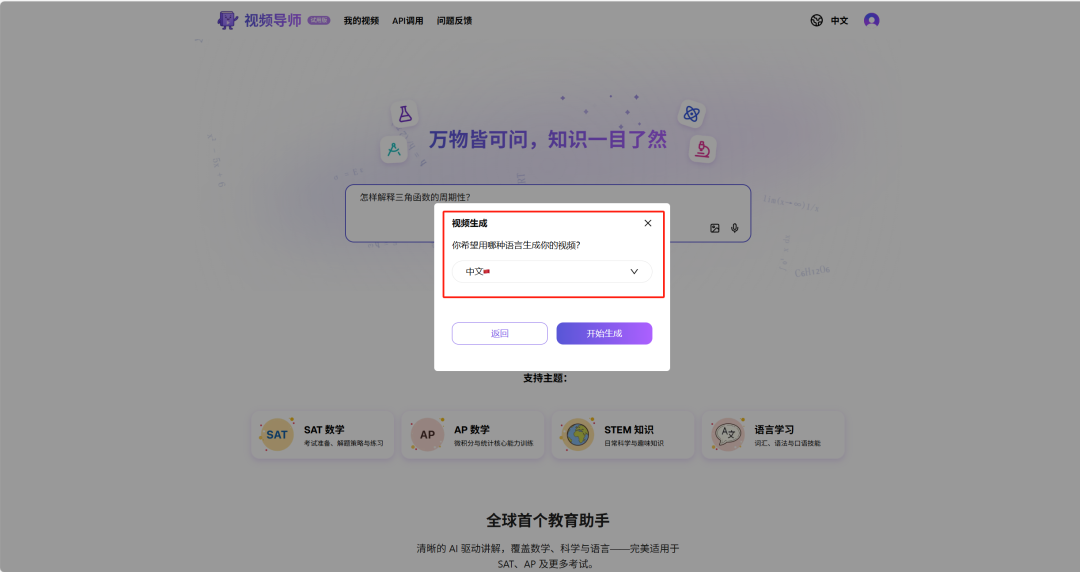Screen dimensions: 1080x572
Task: Click the globe language icon in header
Action: pos(816,21)
